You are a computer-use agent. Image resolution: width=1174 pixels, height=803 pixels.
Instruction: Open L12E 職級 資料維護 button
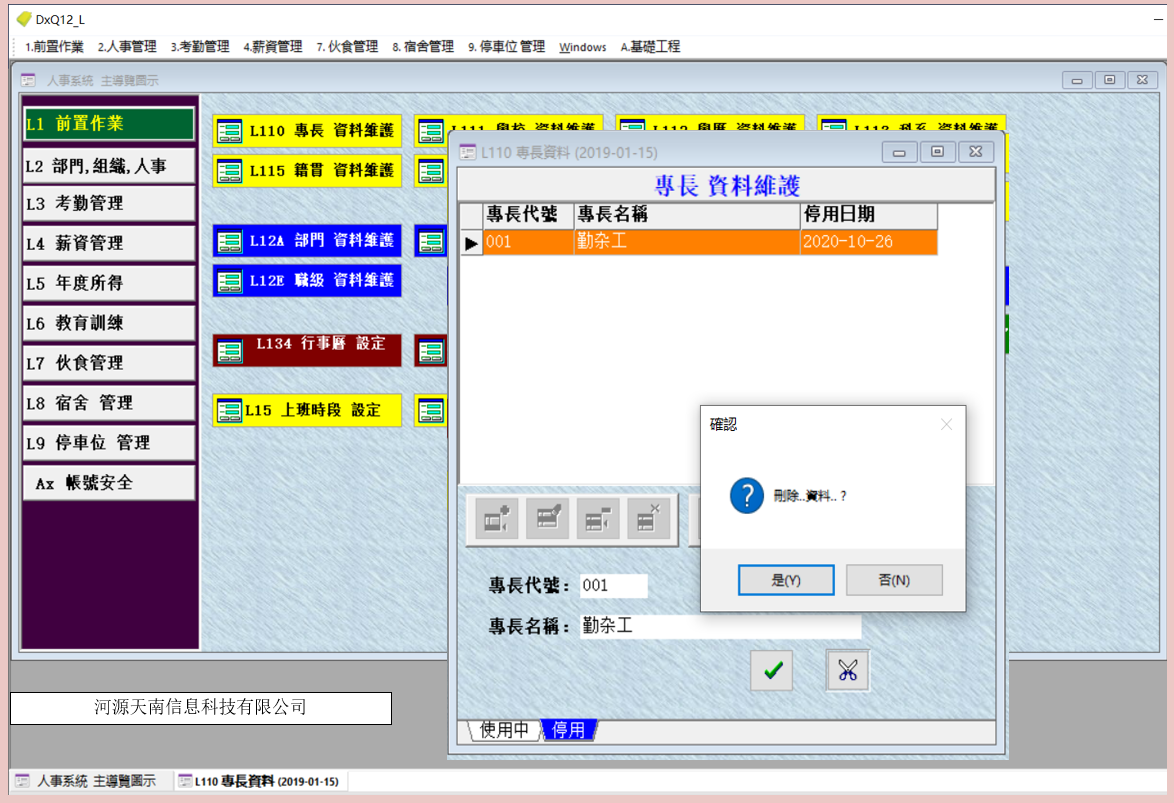click(x=307, y=280)
